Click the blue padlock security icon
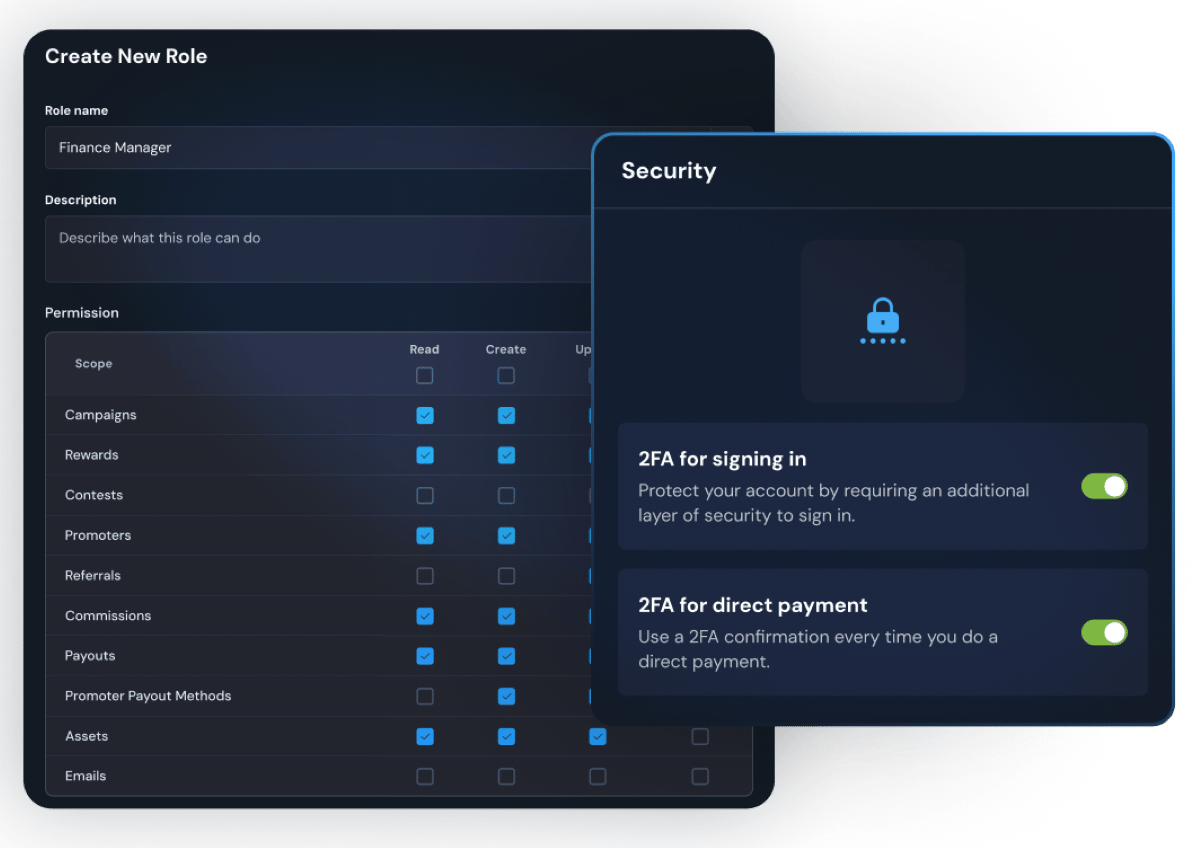1190x848 pixels. [883, 320]
